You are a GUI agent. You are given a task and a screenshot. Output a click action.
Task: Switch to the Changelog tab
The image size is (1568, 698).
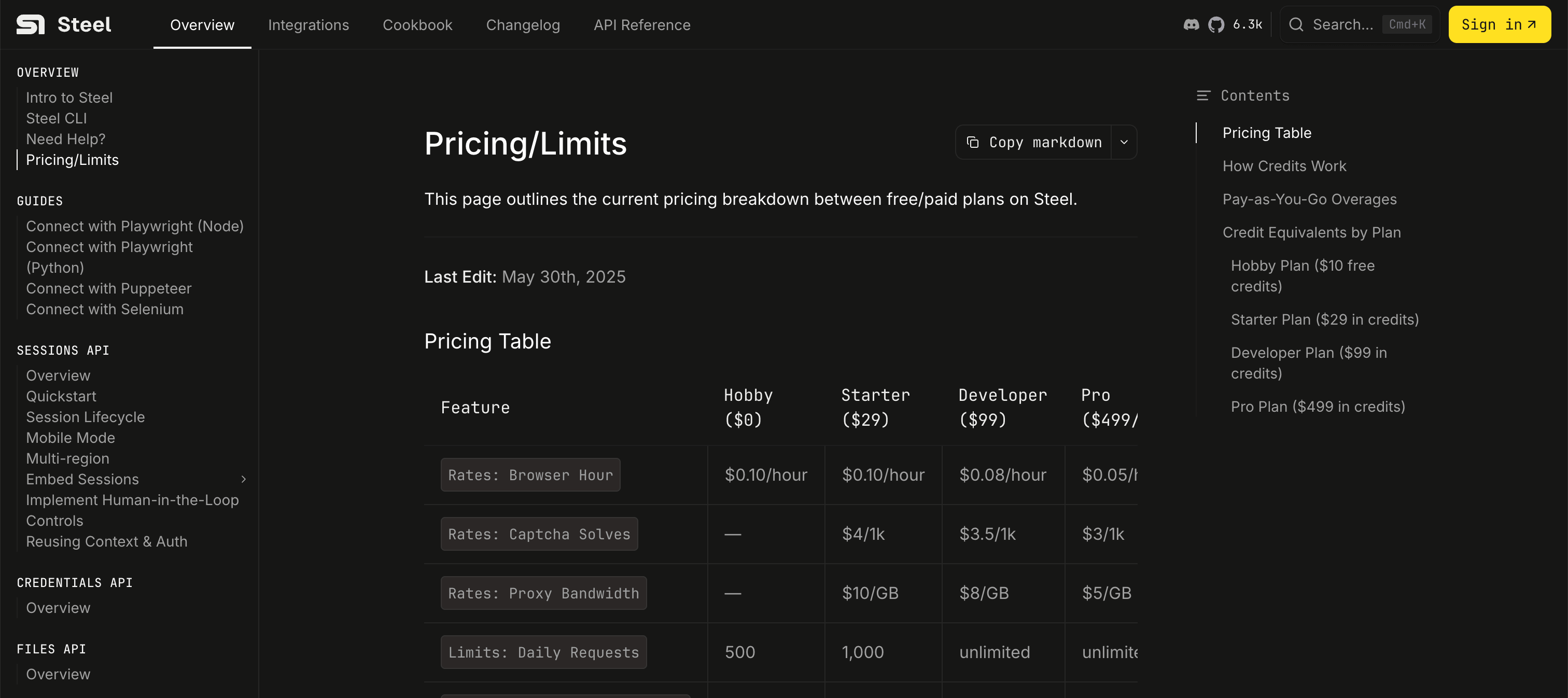click(x=523, y=25)
